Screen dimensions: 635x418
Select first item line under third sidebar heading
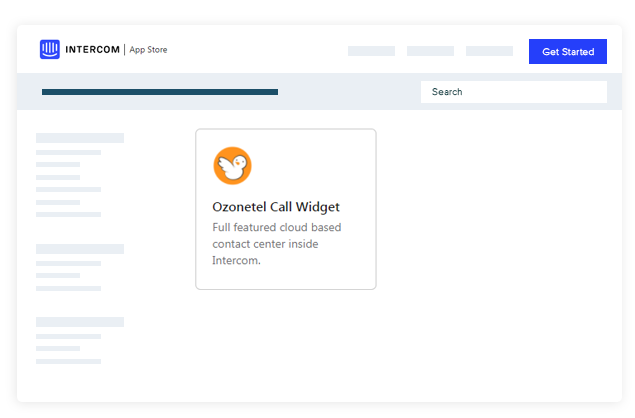(x=68, y=337)
